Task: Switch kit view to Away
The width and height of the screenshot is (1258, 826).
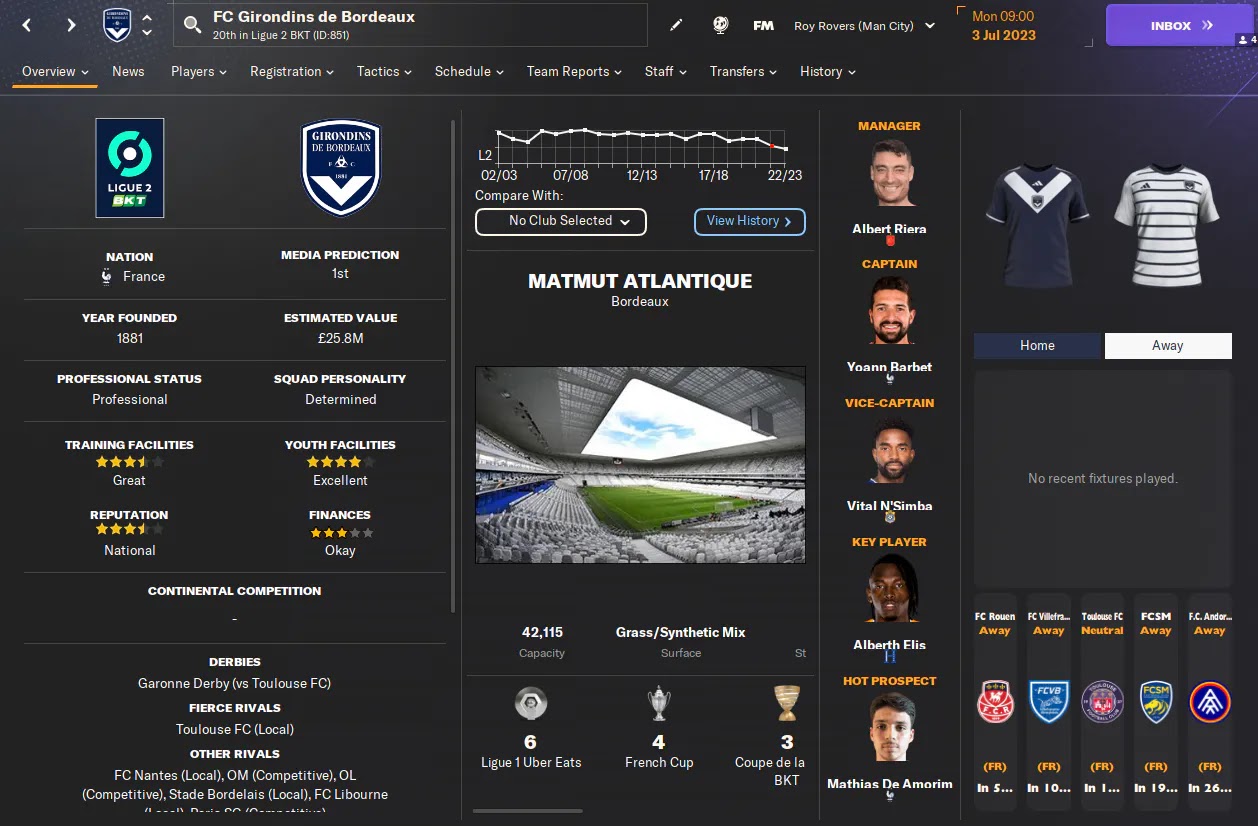Action: [1168, 345]
